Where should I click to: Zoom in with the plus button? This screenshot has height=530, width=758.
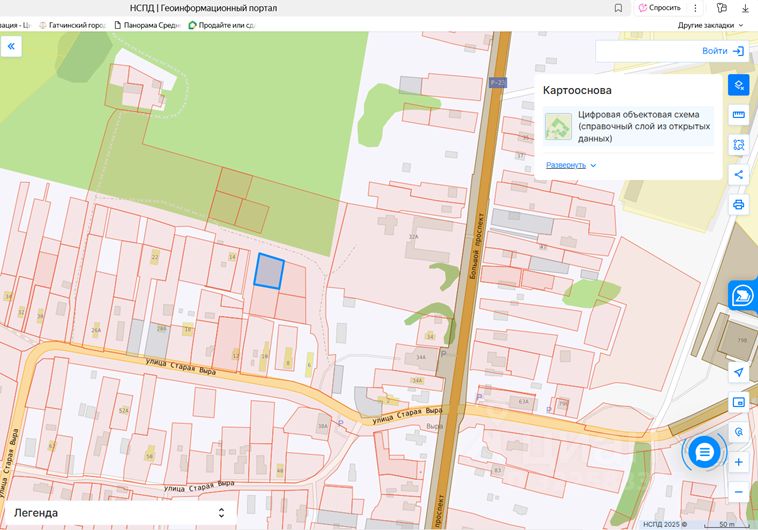pyautogui.click(x=738, y=462)
